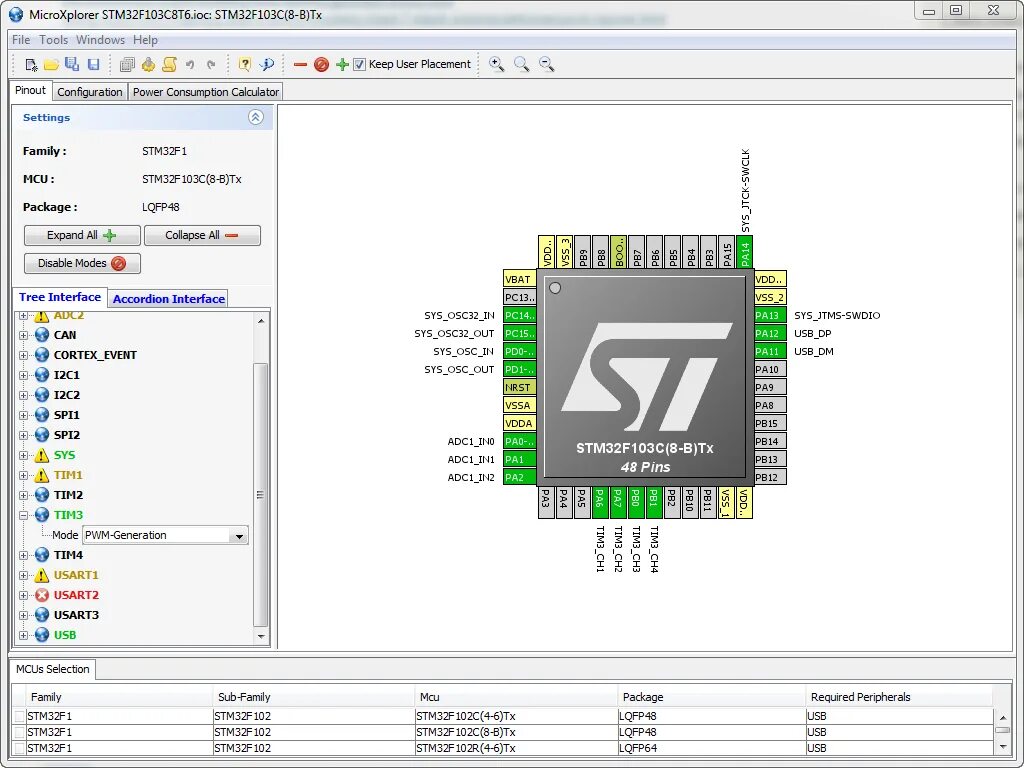Zoom in on the chip view

coord(496,64)
